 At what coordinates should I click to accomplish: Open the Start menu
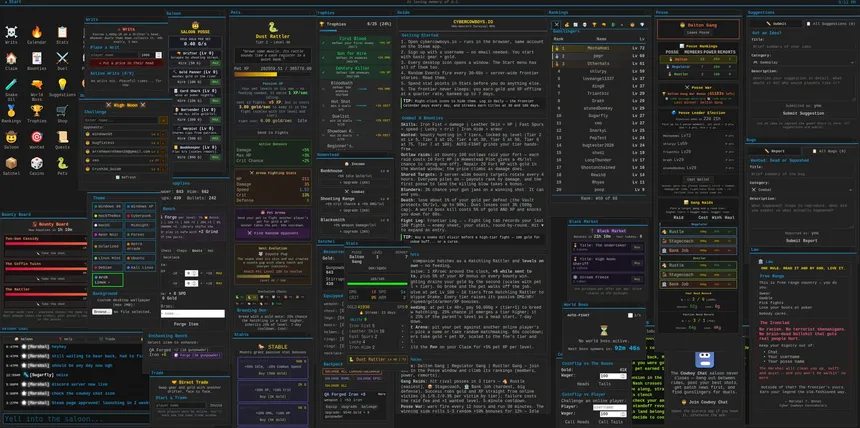click(x=12, y=2)
